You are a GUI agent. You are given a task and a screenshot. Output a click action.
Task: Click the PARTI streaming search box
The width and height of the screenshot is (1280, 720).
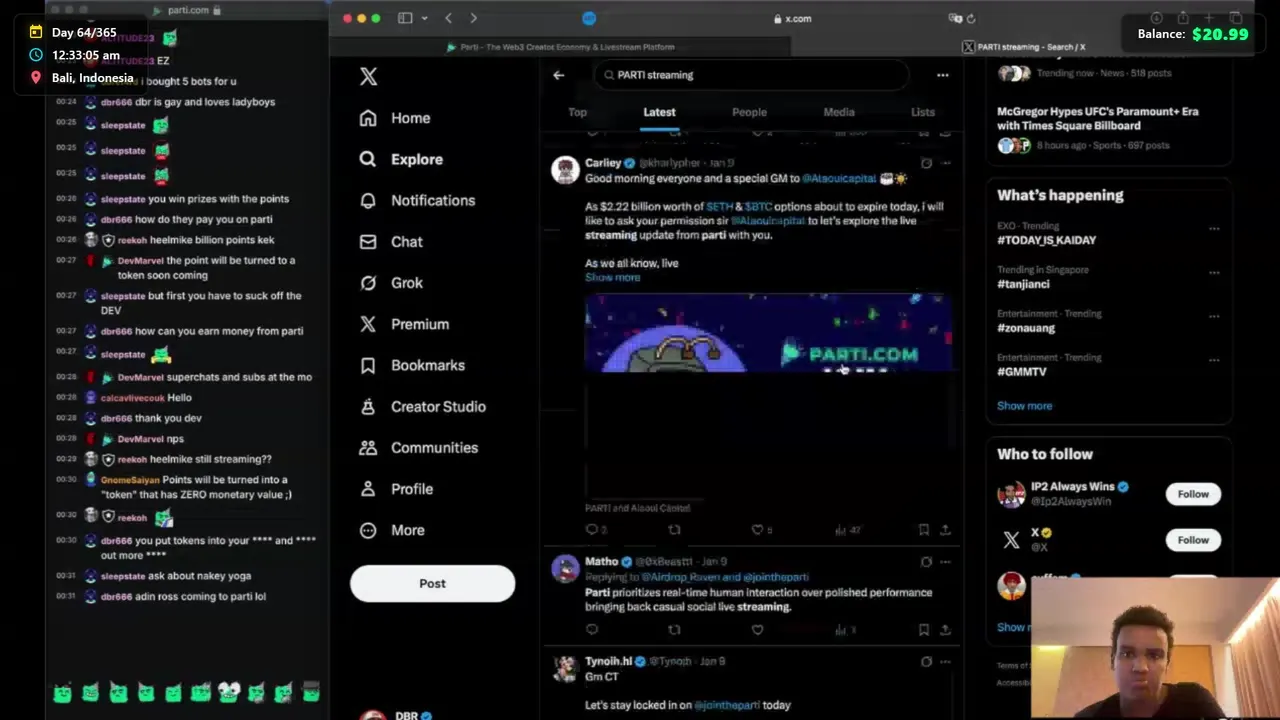click(x=751, y=75)
